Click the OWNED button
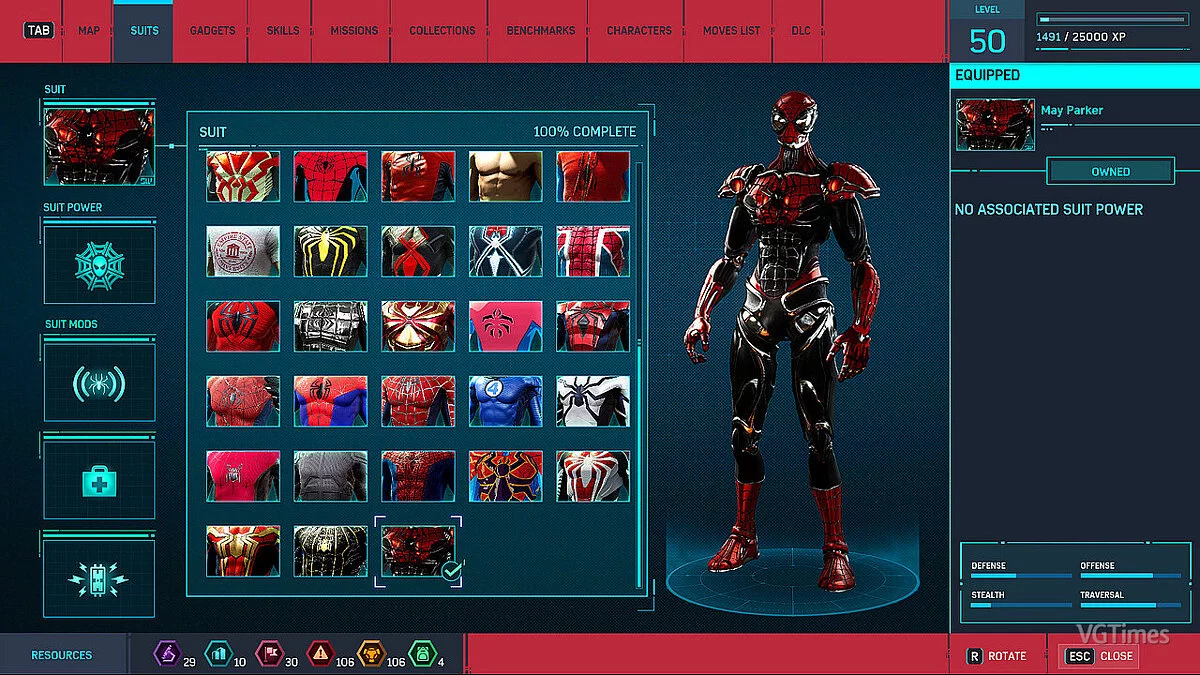The image size is (1200, 675). click(x=1110, y=172)
